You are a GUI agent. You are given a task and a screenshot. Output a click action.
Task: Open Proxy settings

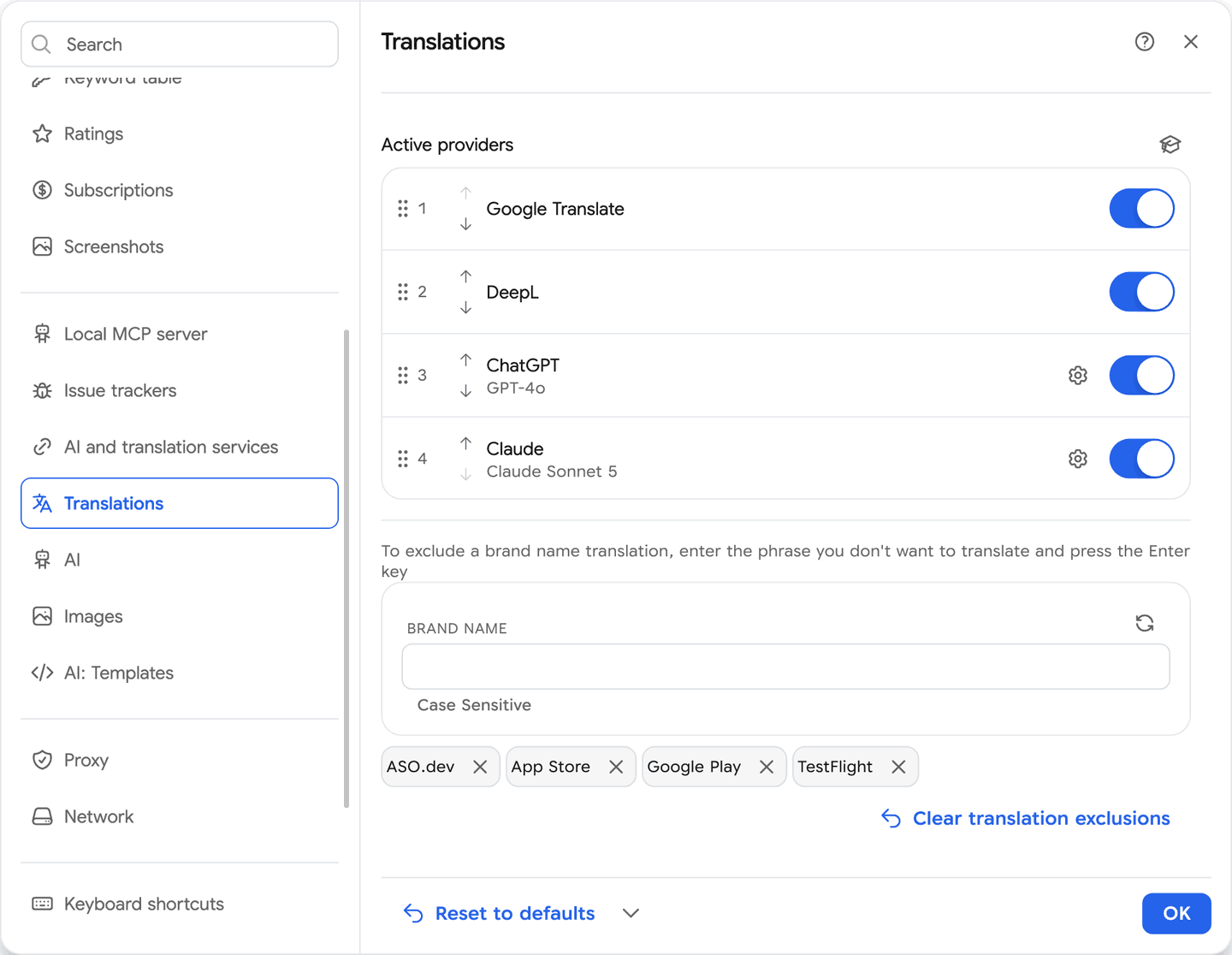click(180, 760)
